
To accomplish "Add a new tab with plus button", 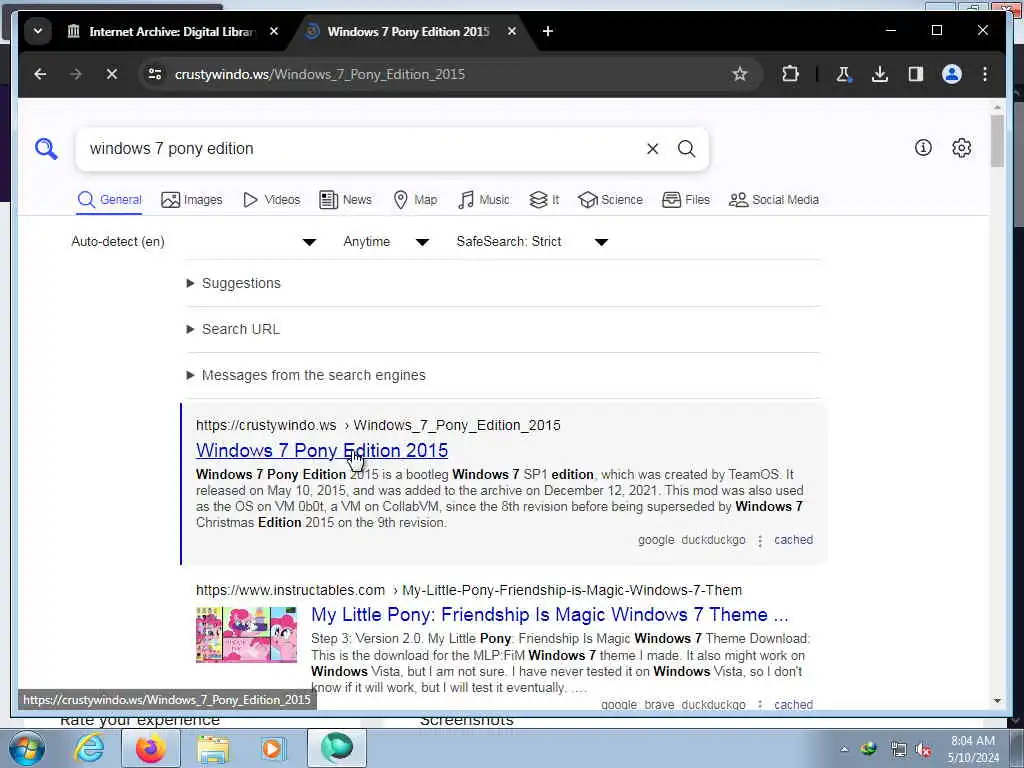I will (548, 31).
